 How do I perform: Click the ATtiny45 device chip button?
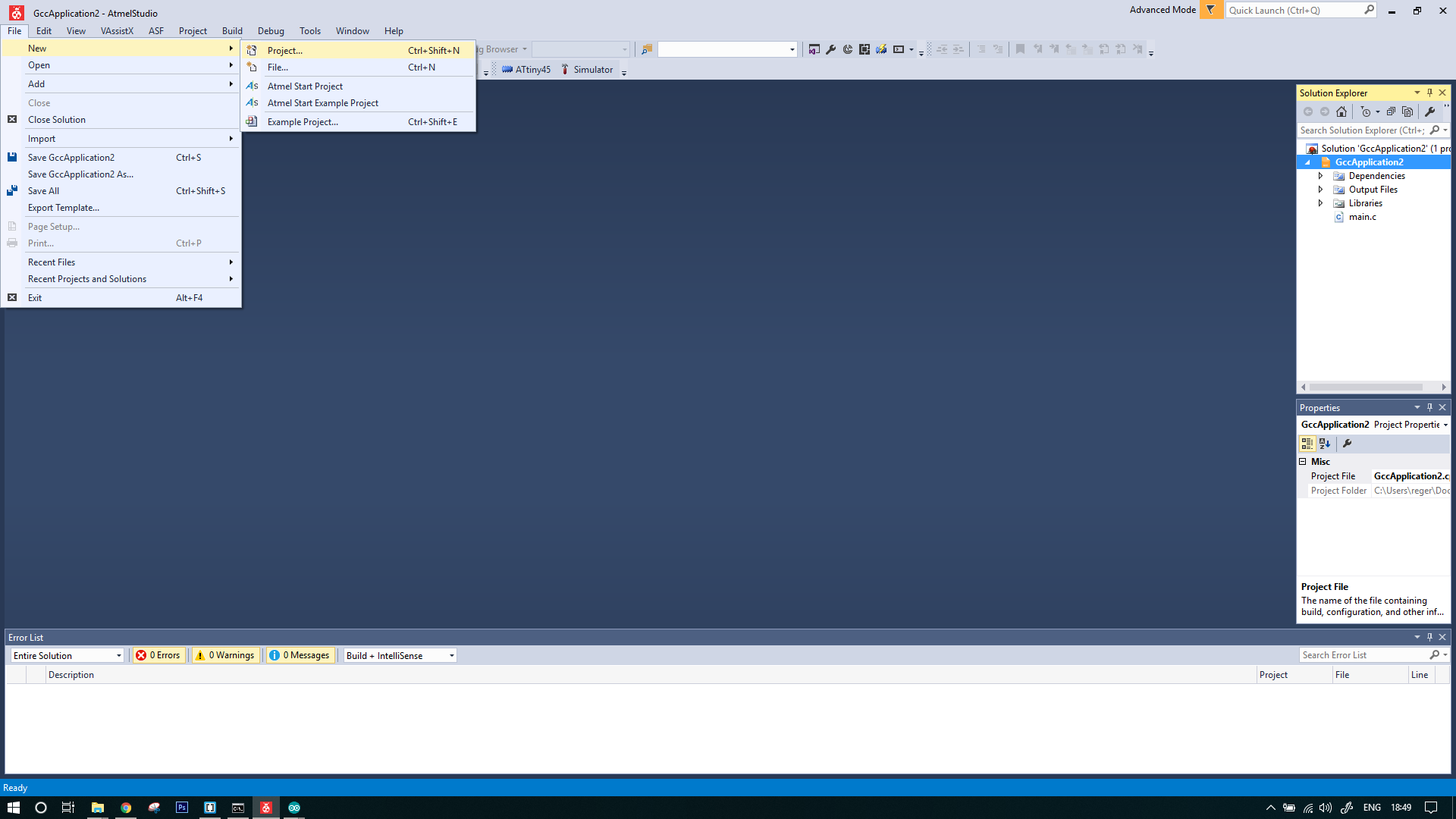tap(526, 70)
